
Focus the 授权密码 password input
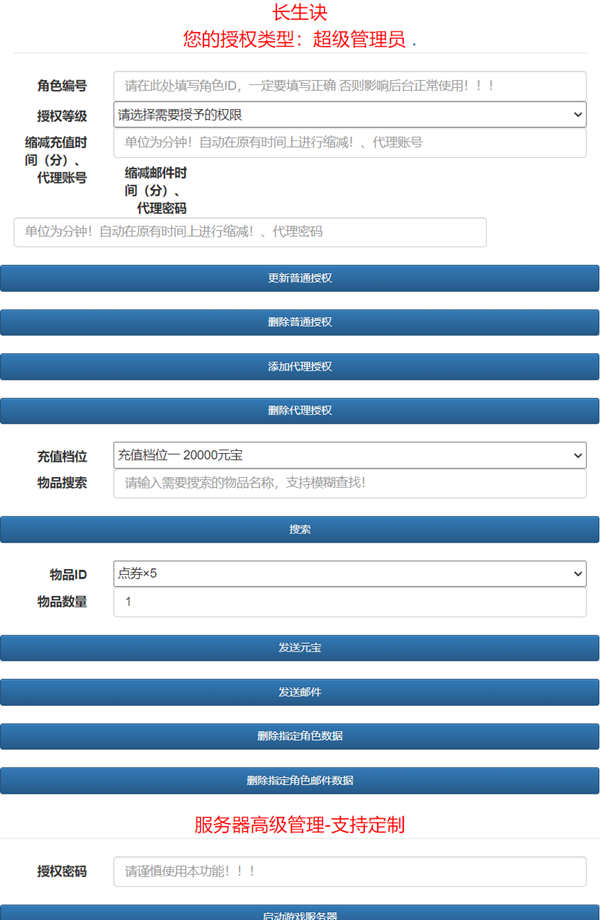(349, 871)
